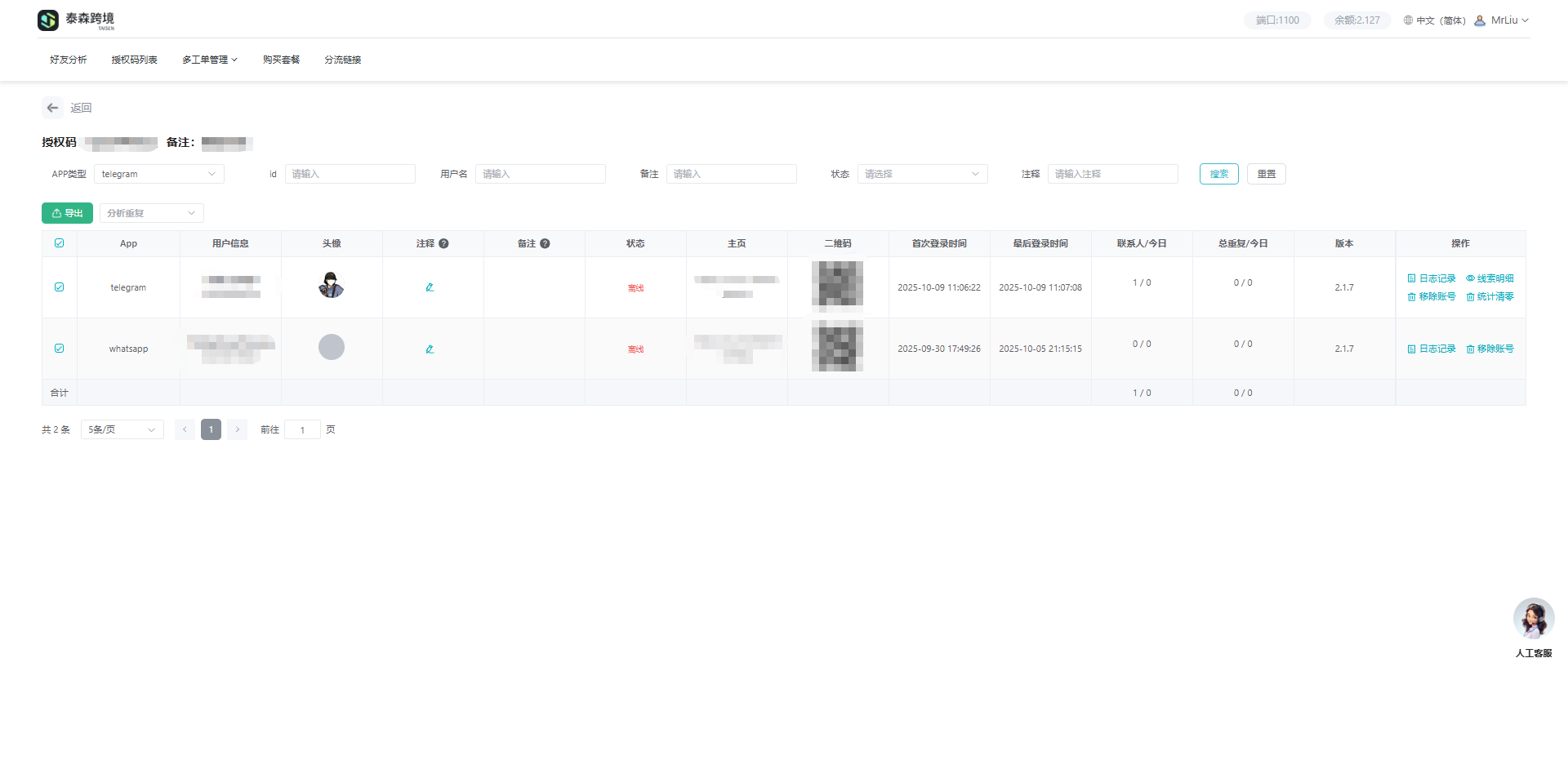
Task: Uncheck the whatsapp row checkbox
Action: pyautogui.click(x=60, y=349)
